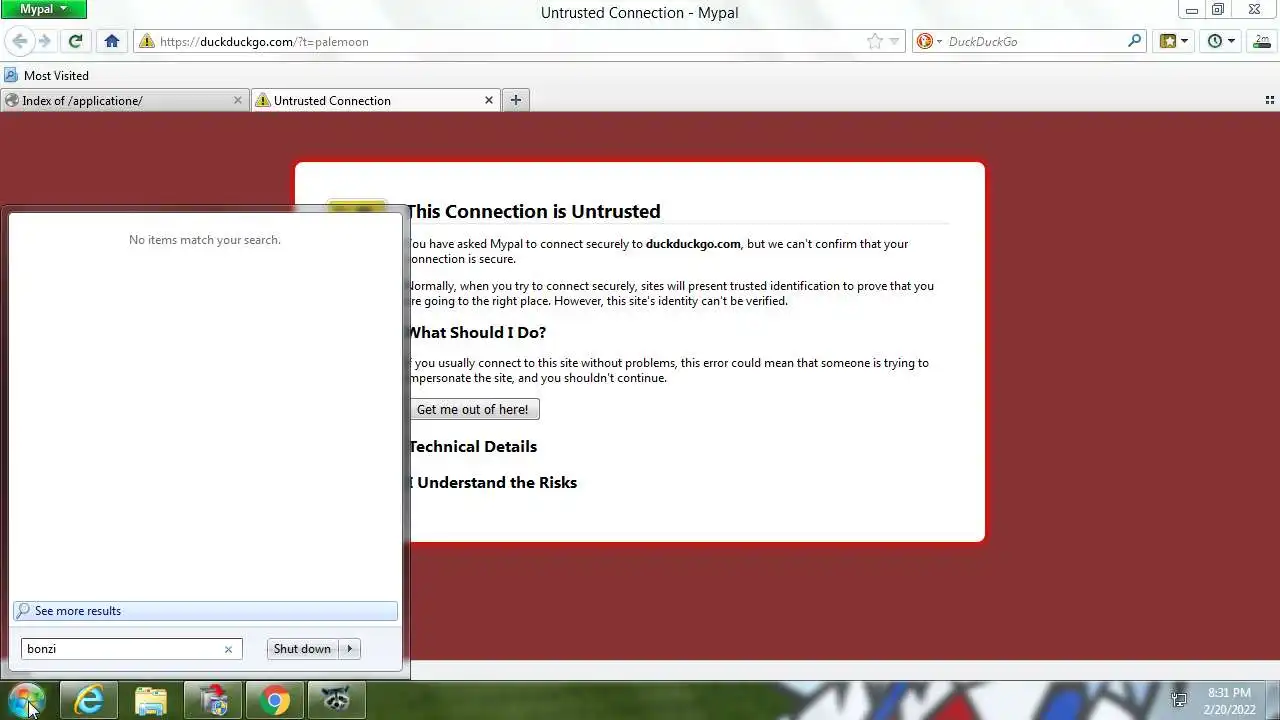This screenshot has height=720, width=1280.
Task: Open Windows Explorer from the taskbar
Action: (151, 700)
